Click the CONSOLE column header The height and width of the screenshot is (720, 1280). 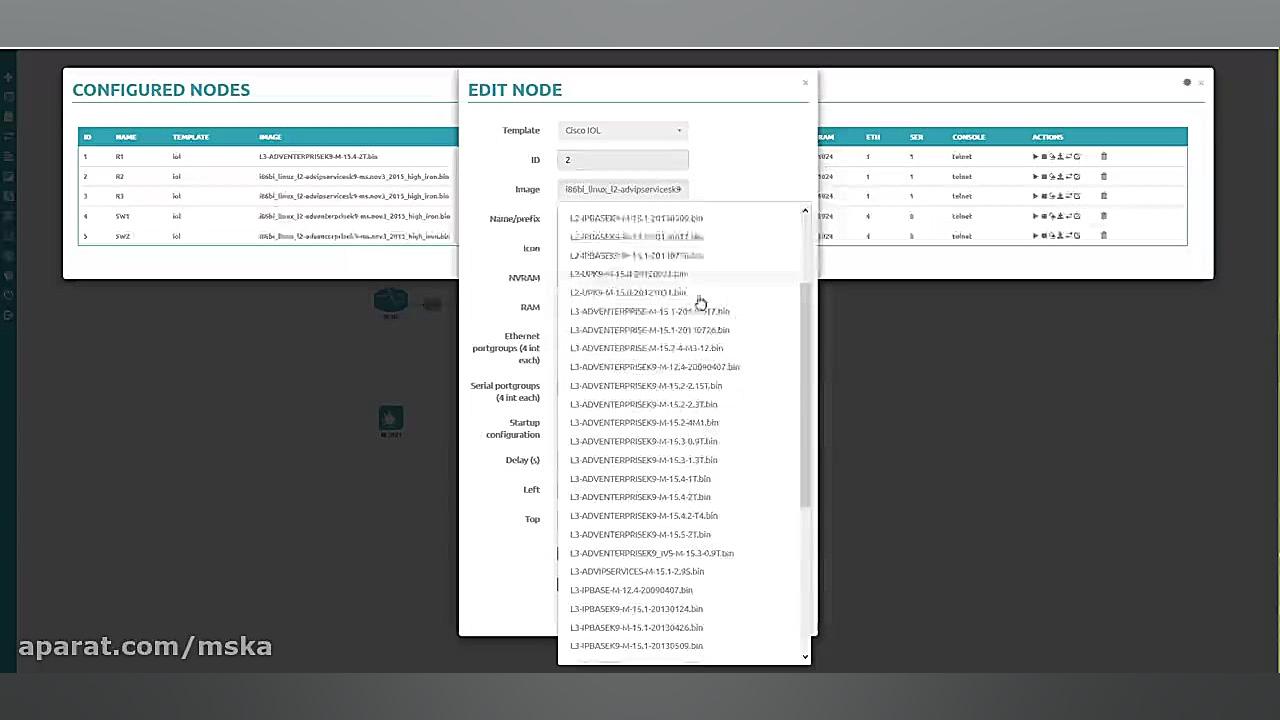969,137
